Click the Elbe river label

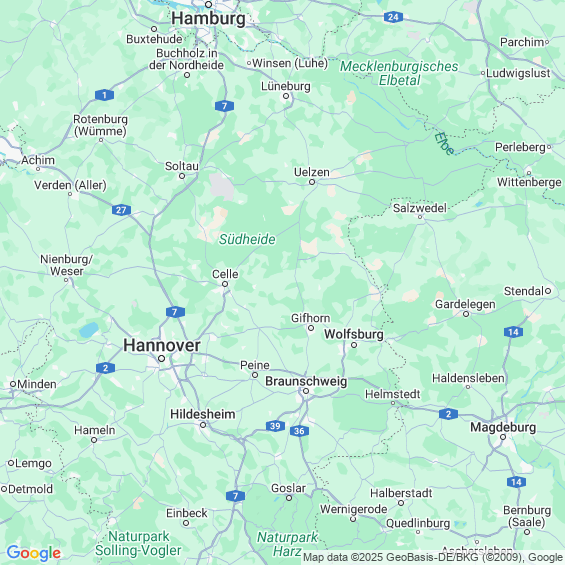click(x=444, y=143)
